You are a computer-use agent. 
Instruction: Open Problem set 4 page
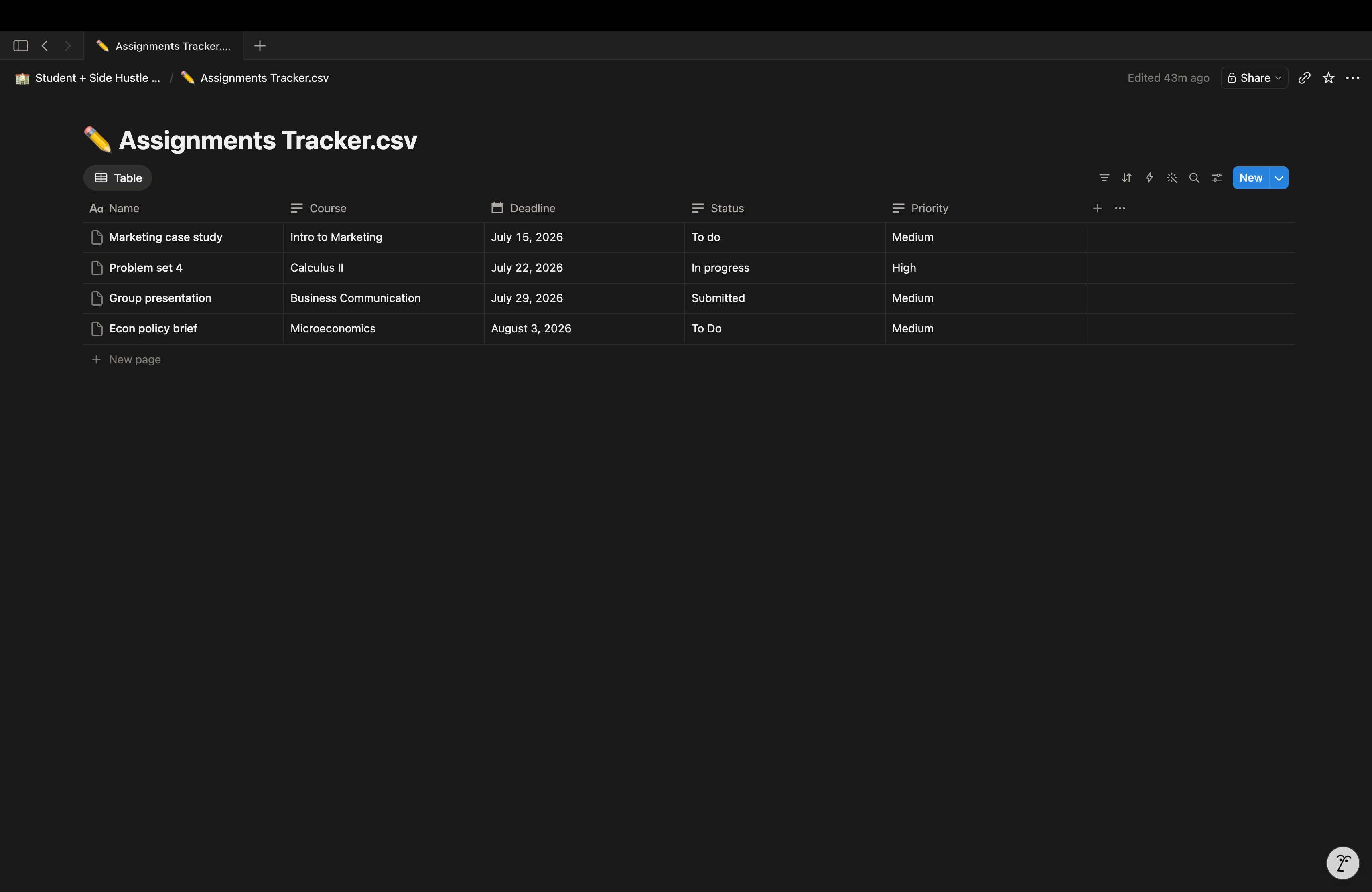pos(145,268)
